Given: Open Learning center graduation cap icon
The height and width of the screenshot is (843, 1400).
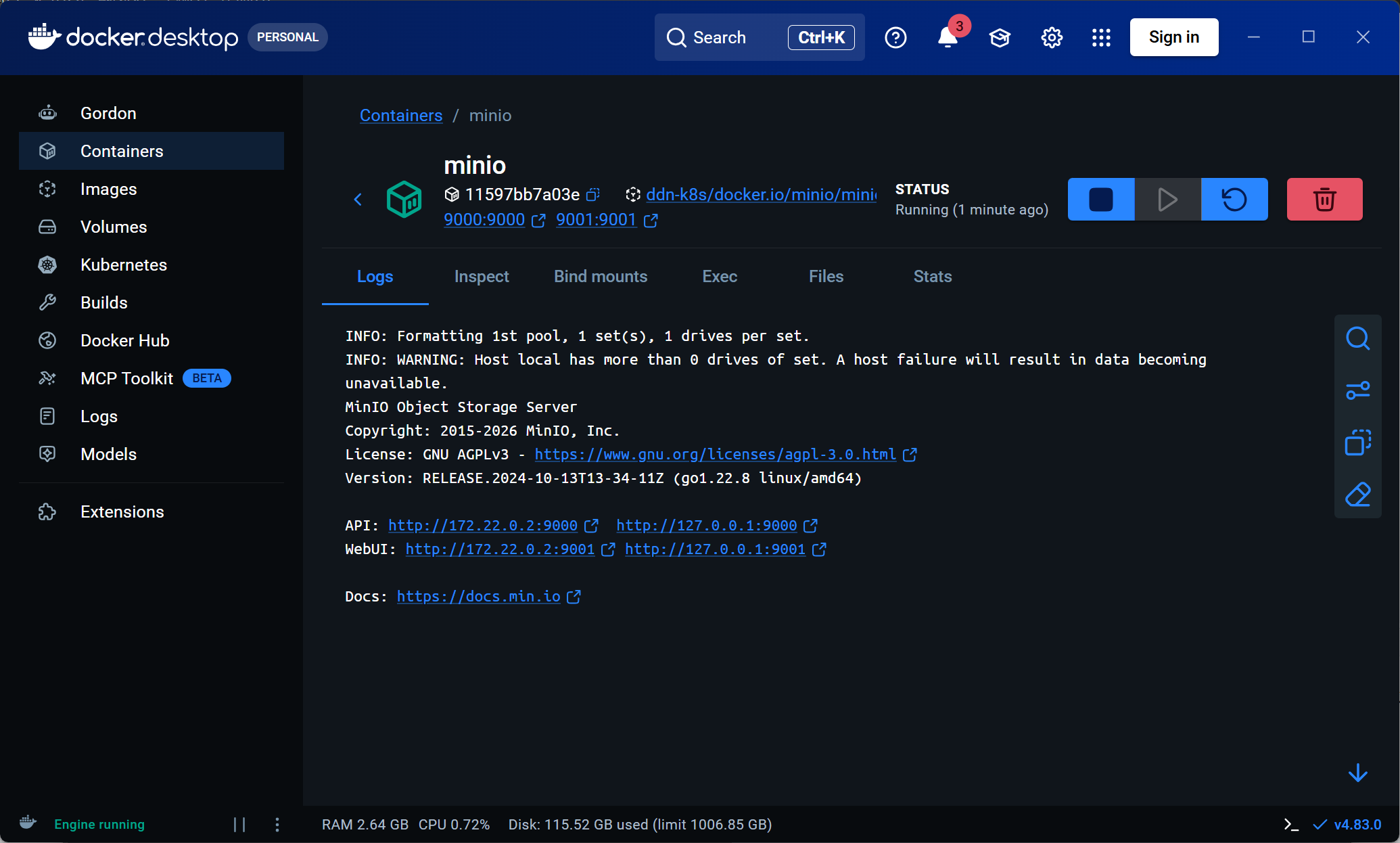Looking at the screenshot, I should (x=1000, y=38).
